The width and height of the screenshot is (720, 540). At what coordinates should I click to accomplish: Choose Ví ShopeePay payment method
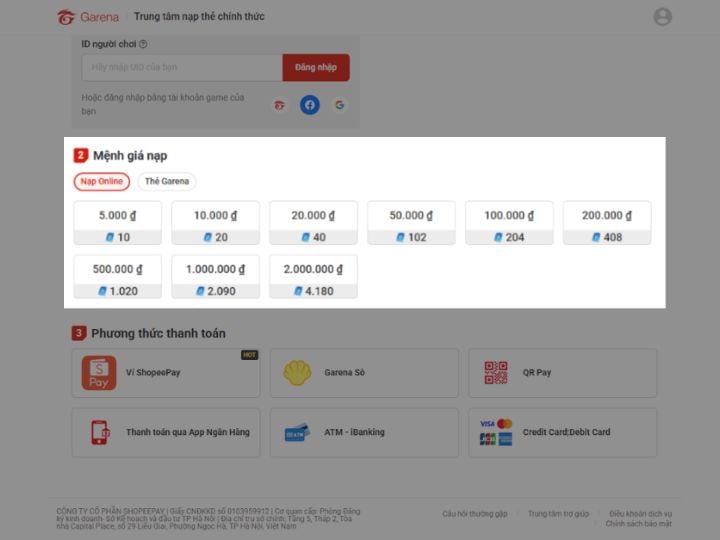click(166, 373)
